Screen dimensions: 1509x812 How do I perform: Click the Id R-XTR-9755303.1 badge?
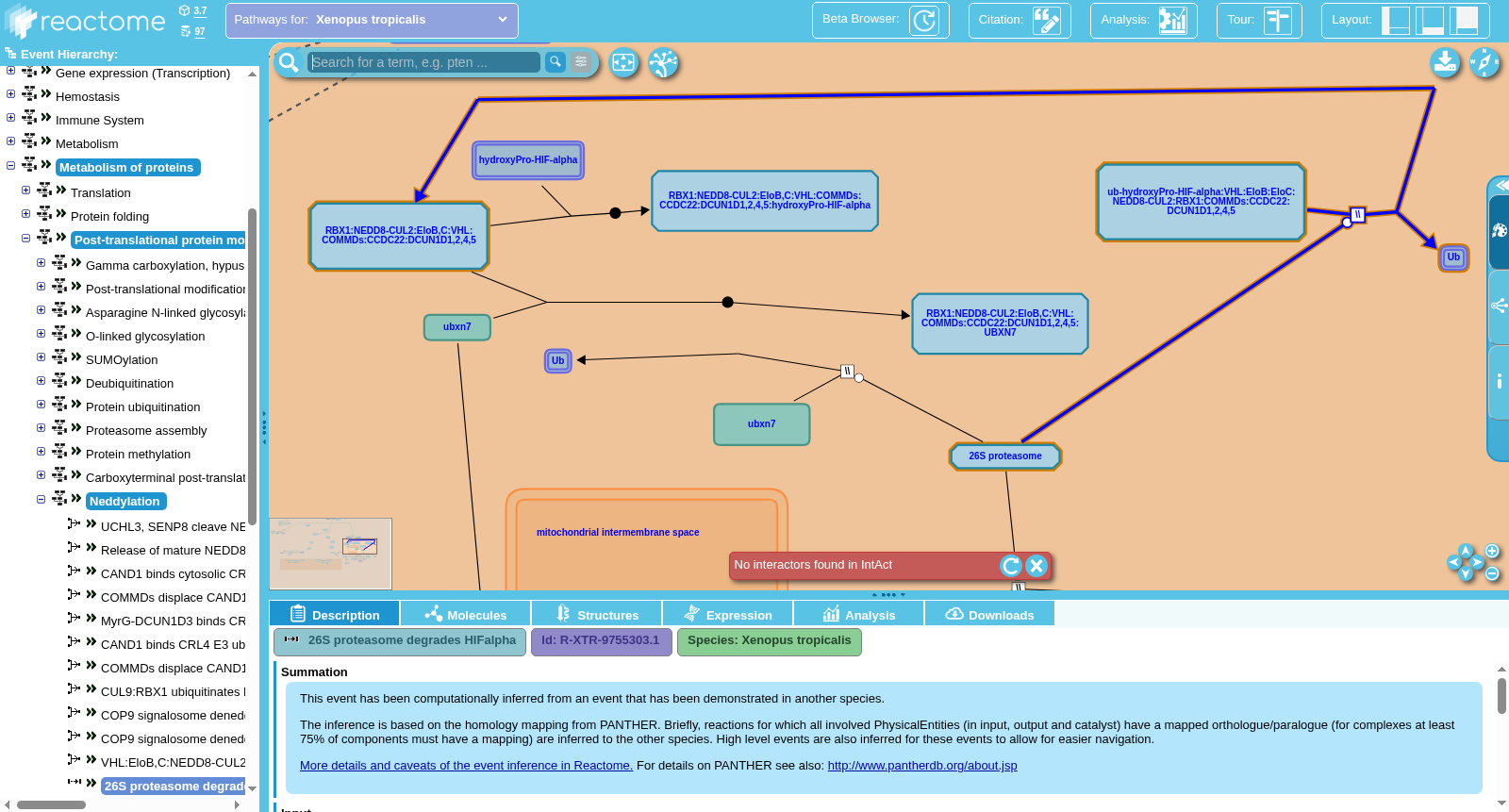tap(601, 641)
